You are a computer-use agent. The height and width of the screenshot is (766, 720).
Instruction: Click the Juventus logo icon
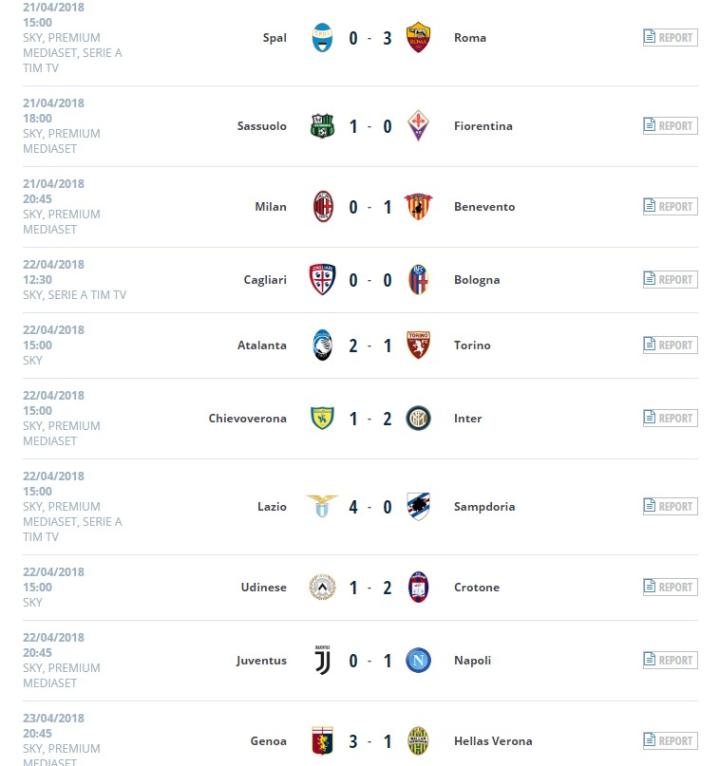coord(322,660)
